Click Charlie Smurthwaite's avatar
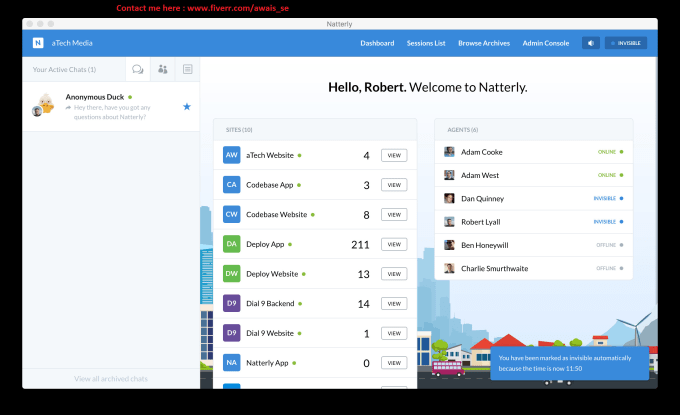The height and width of the screenshot is (415, 680). [x=449, y=268]
